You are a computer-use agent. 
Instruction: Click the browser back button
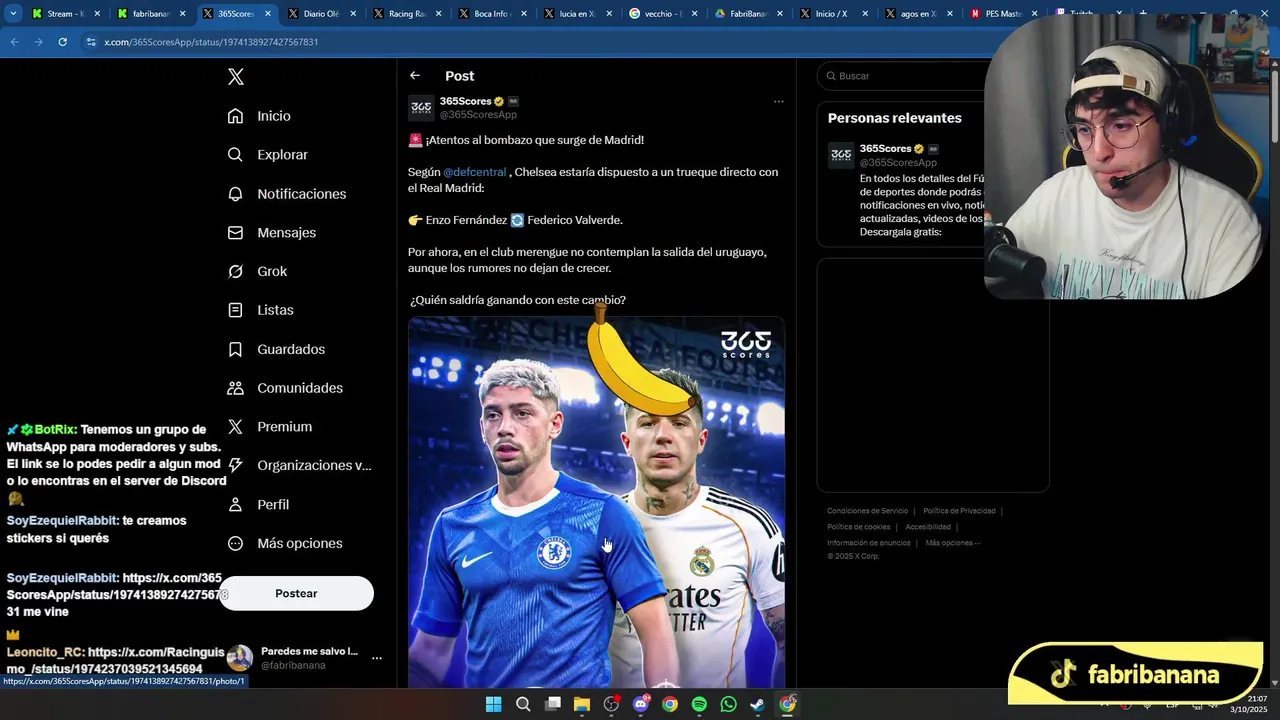click(14, 42)
